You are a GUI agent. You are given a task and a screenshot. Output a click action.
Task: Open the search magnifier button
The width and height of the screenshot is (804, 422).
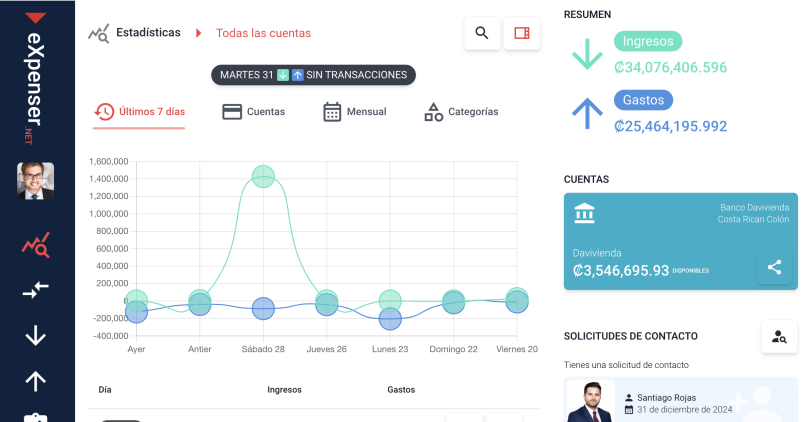pos(482,33)
